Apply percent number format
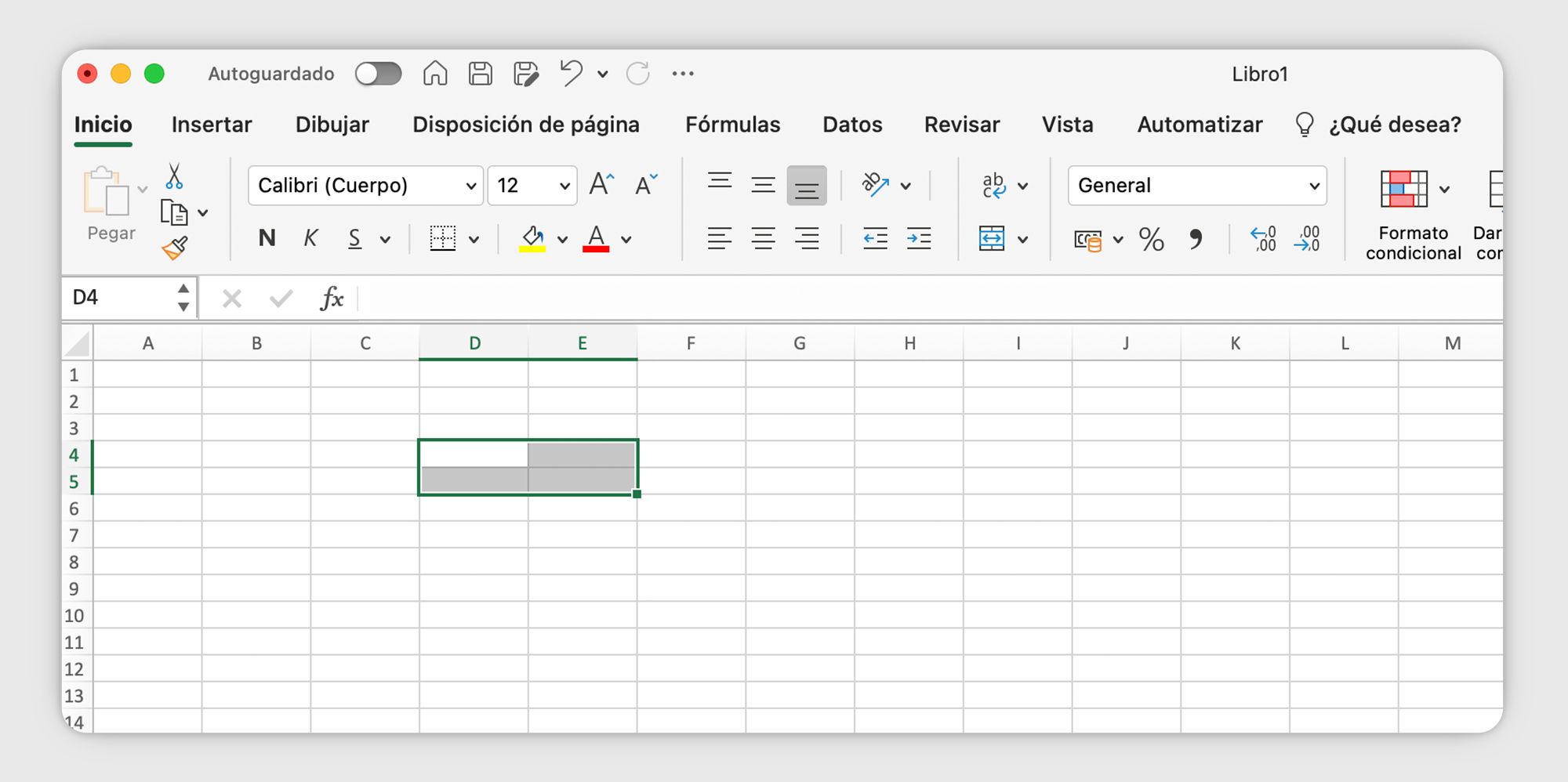This screenshot has width=1568, height=782. 1151,240
